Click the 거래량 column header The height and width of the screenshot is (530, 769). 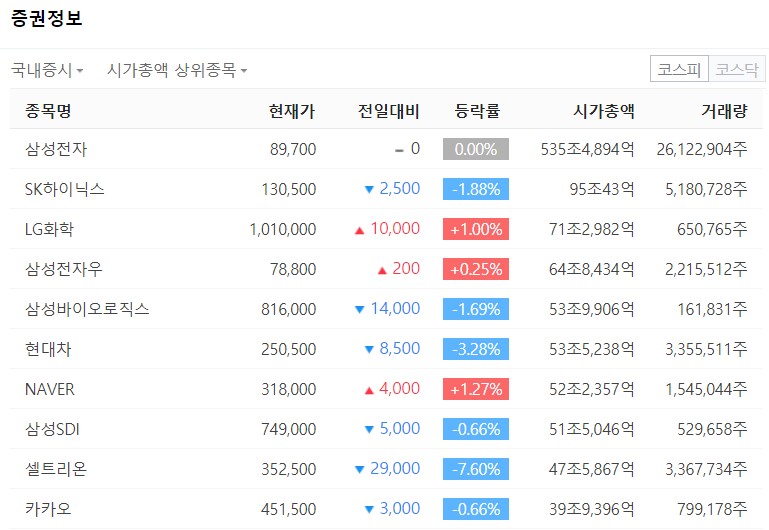[x=724, y=111]
